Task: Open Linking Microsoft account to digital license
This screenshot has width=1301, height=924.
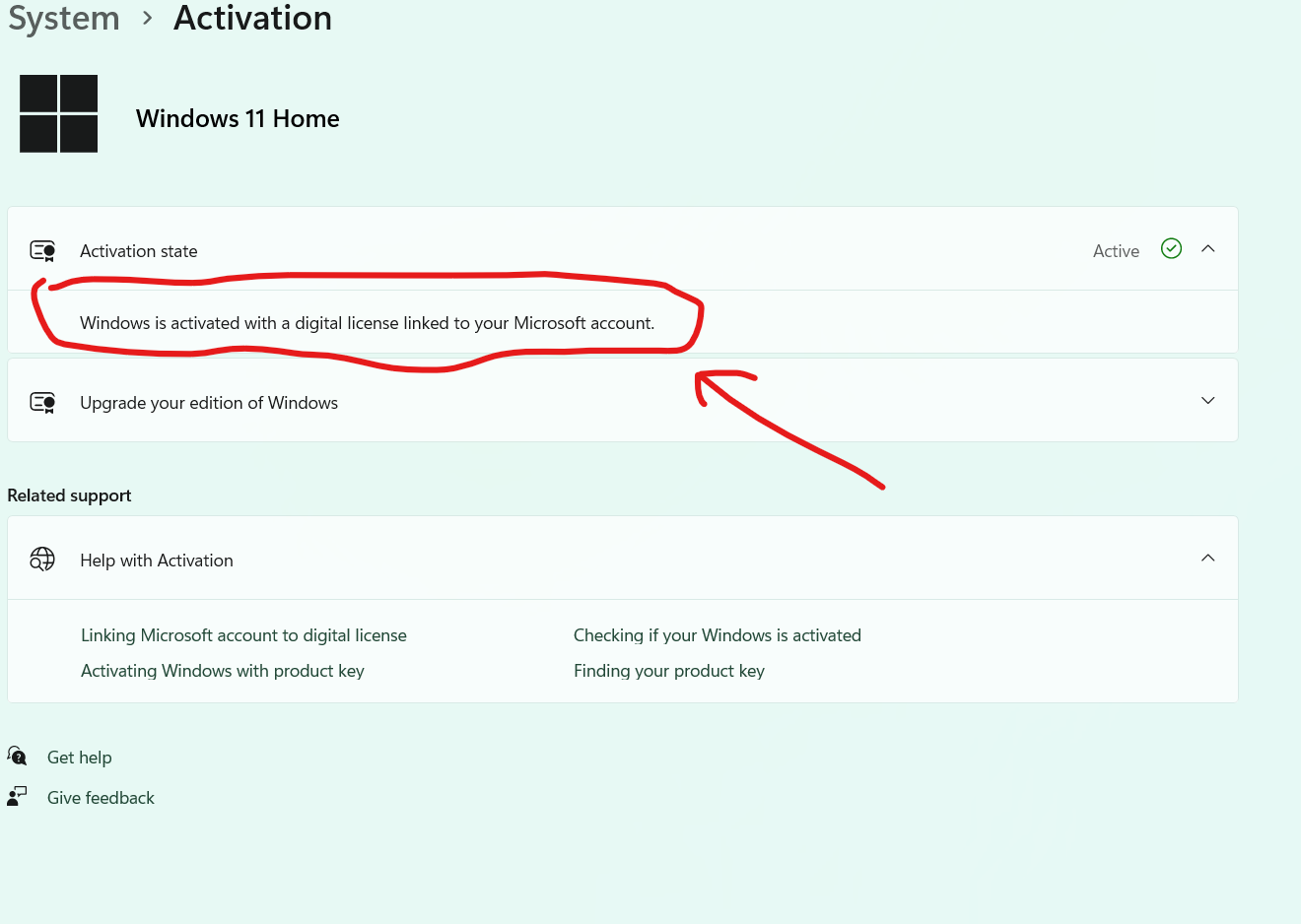Action: pos(243,635)
